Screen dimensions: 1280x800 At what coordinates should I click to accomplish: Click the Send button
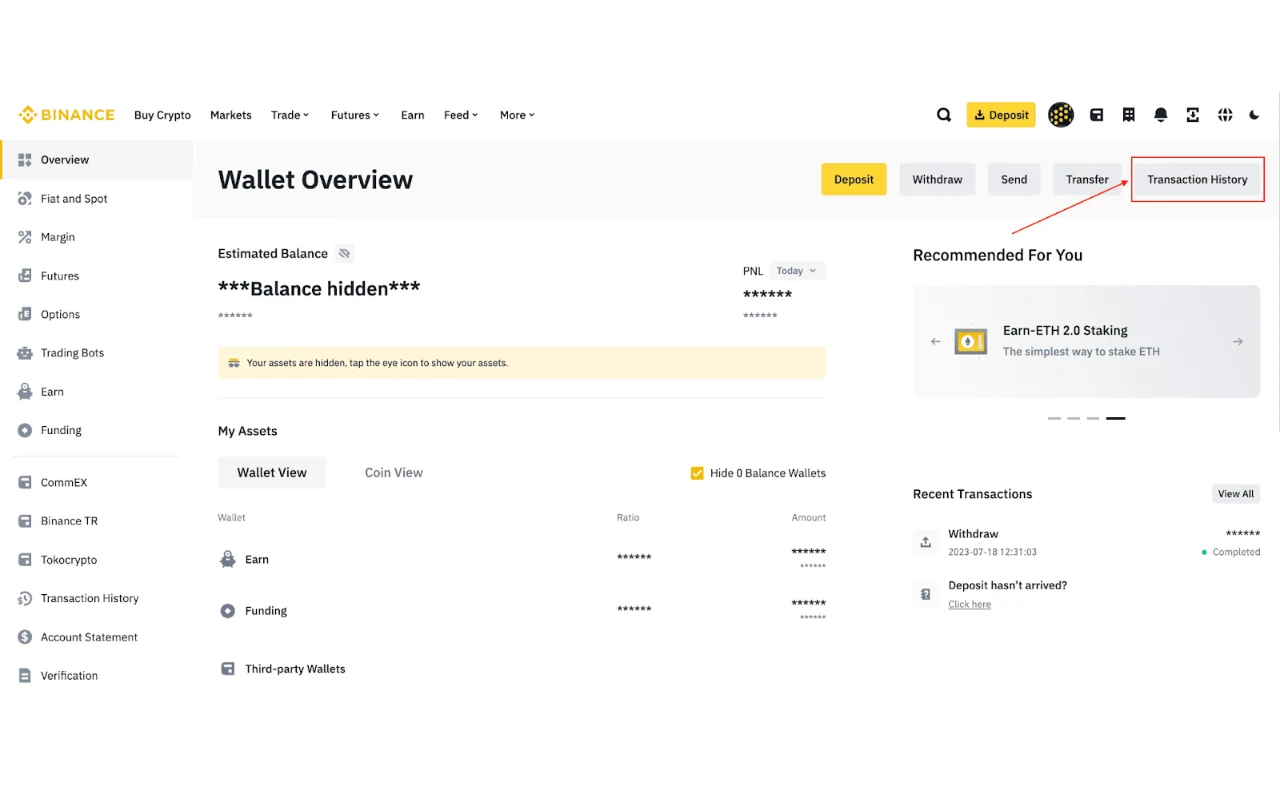click(x=1014, y=180)
